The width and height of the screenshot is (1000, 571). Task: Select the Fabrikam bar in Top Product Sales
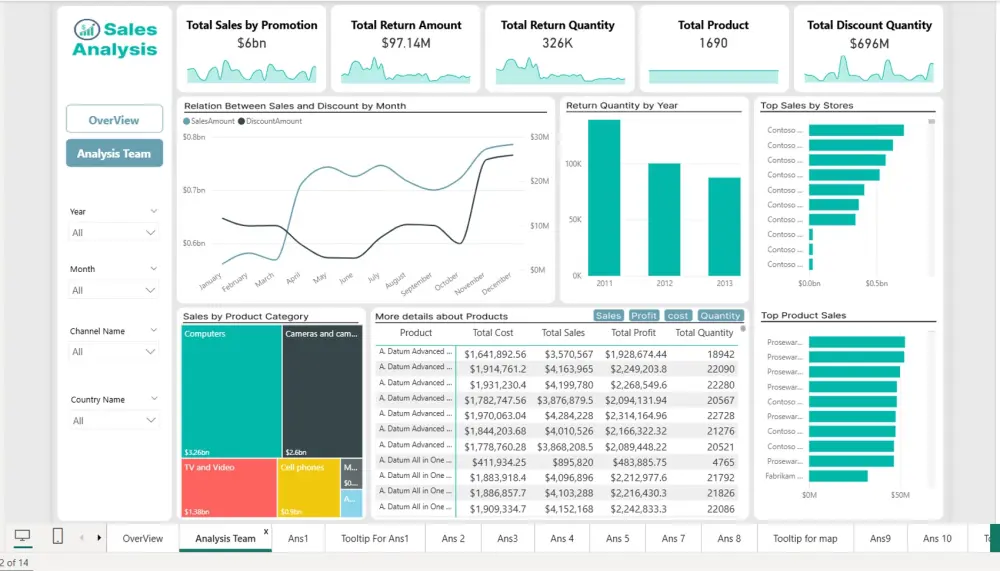tap(838, 476)
